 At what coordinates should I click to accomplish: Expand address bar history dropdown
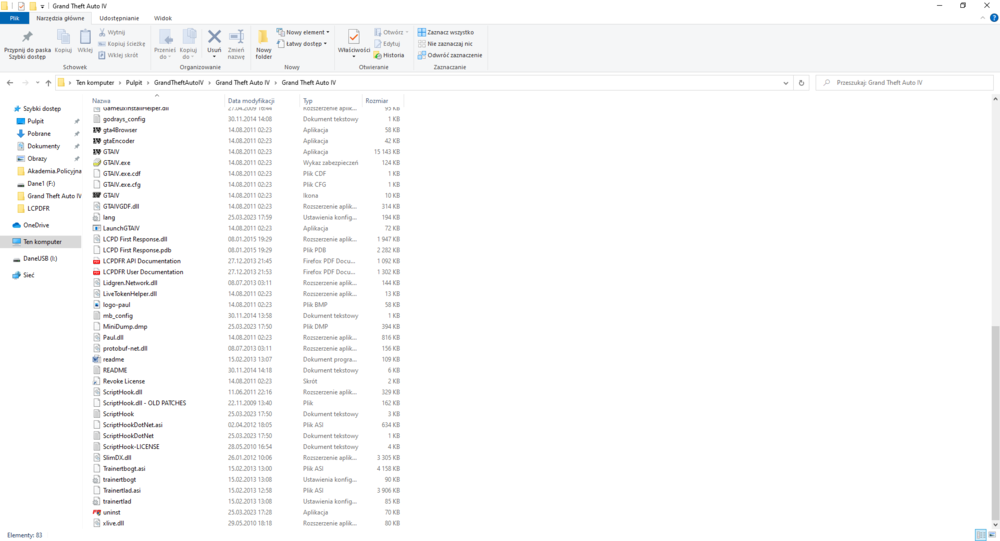(785, 82)
